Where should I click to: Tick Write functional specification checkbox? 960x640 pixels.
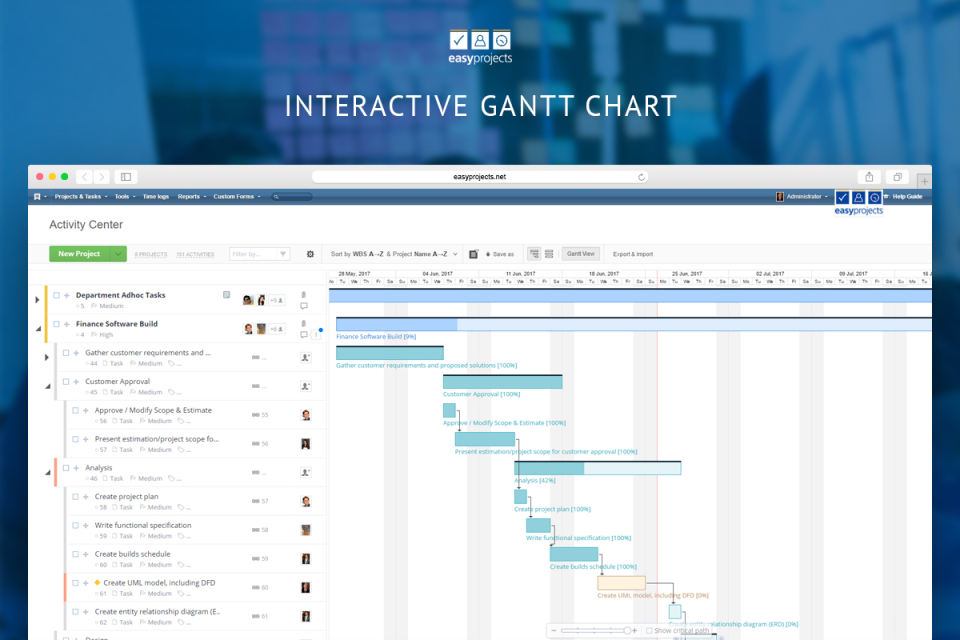coord(75,525)
